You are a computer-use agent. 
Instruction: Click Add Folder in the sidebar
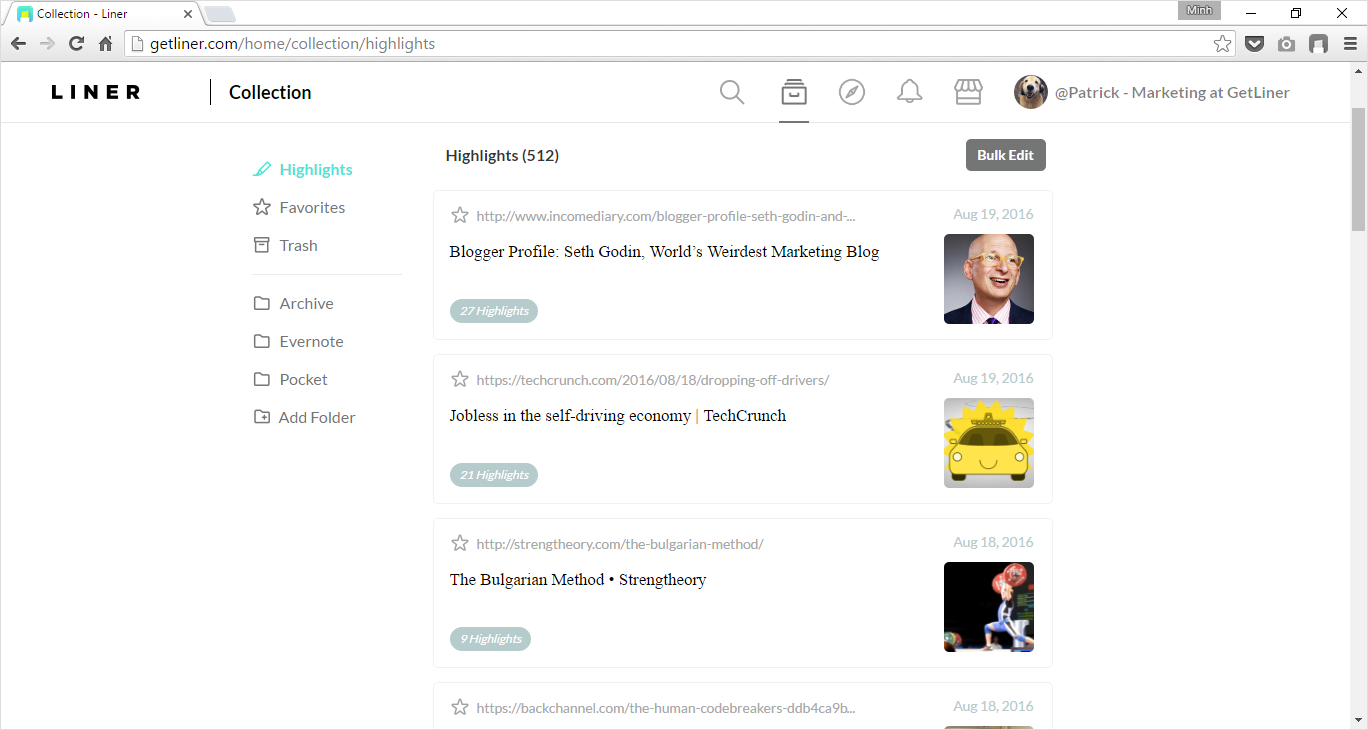coord(316,417)
